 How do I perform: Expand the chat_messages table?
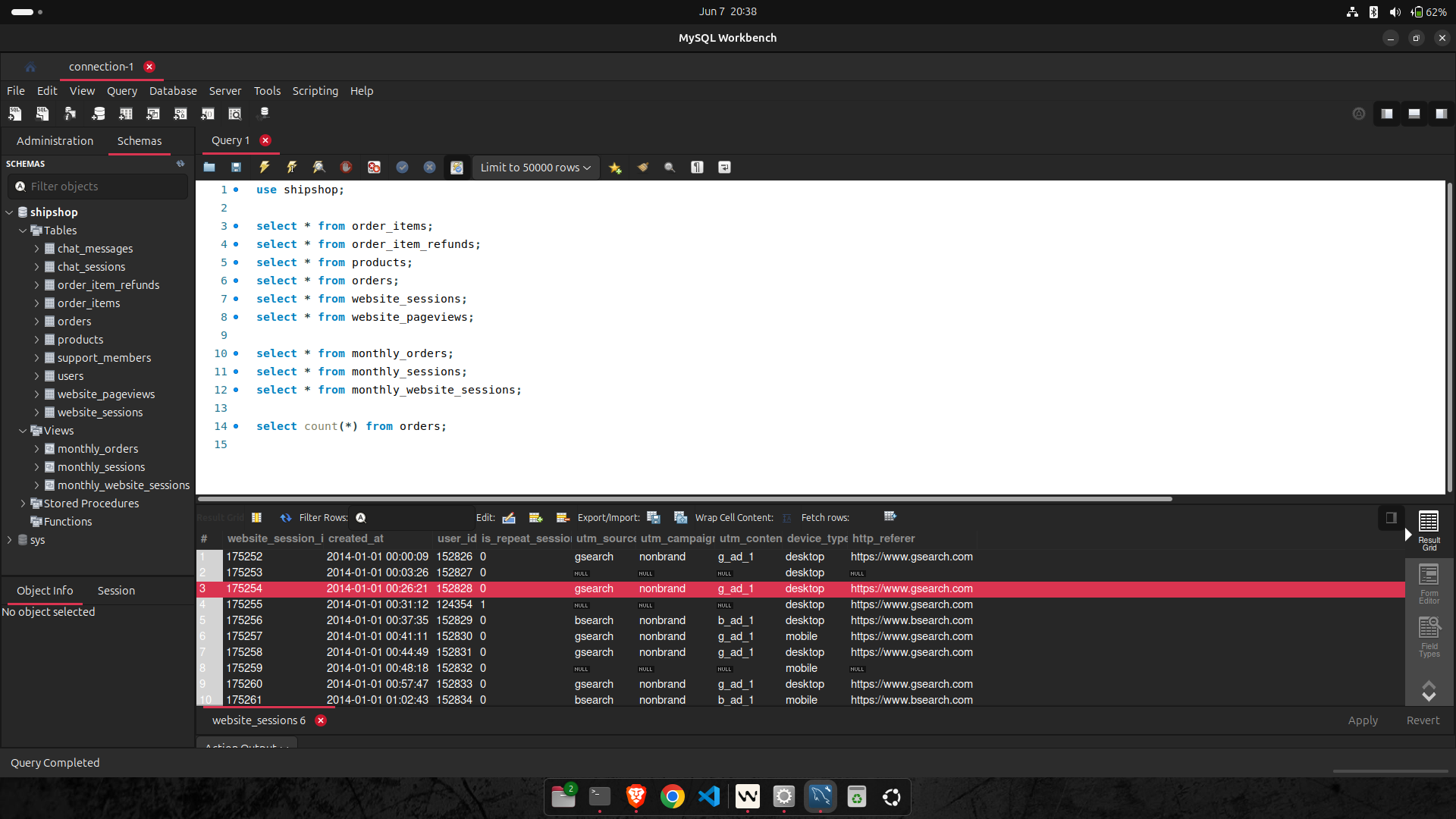(36, 249)
